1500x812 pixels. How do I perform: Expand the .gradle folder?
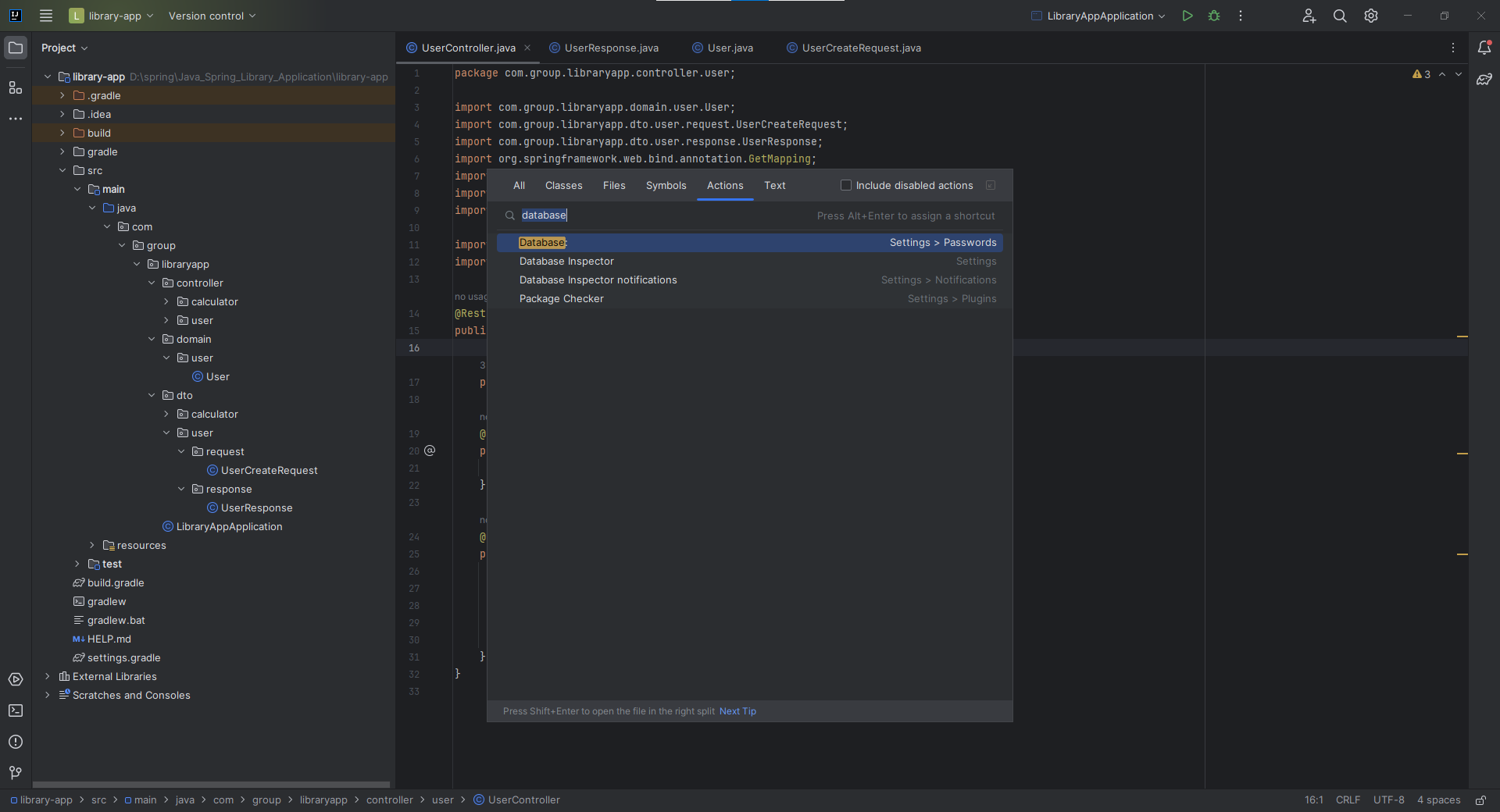[62, 95]
